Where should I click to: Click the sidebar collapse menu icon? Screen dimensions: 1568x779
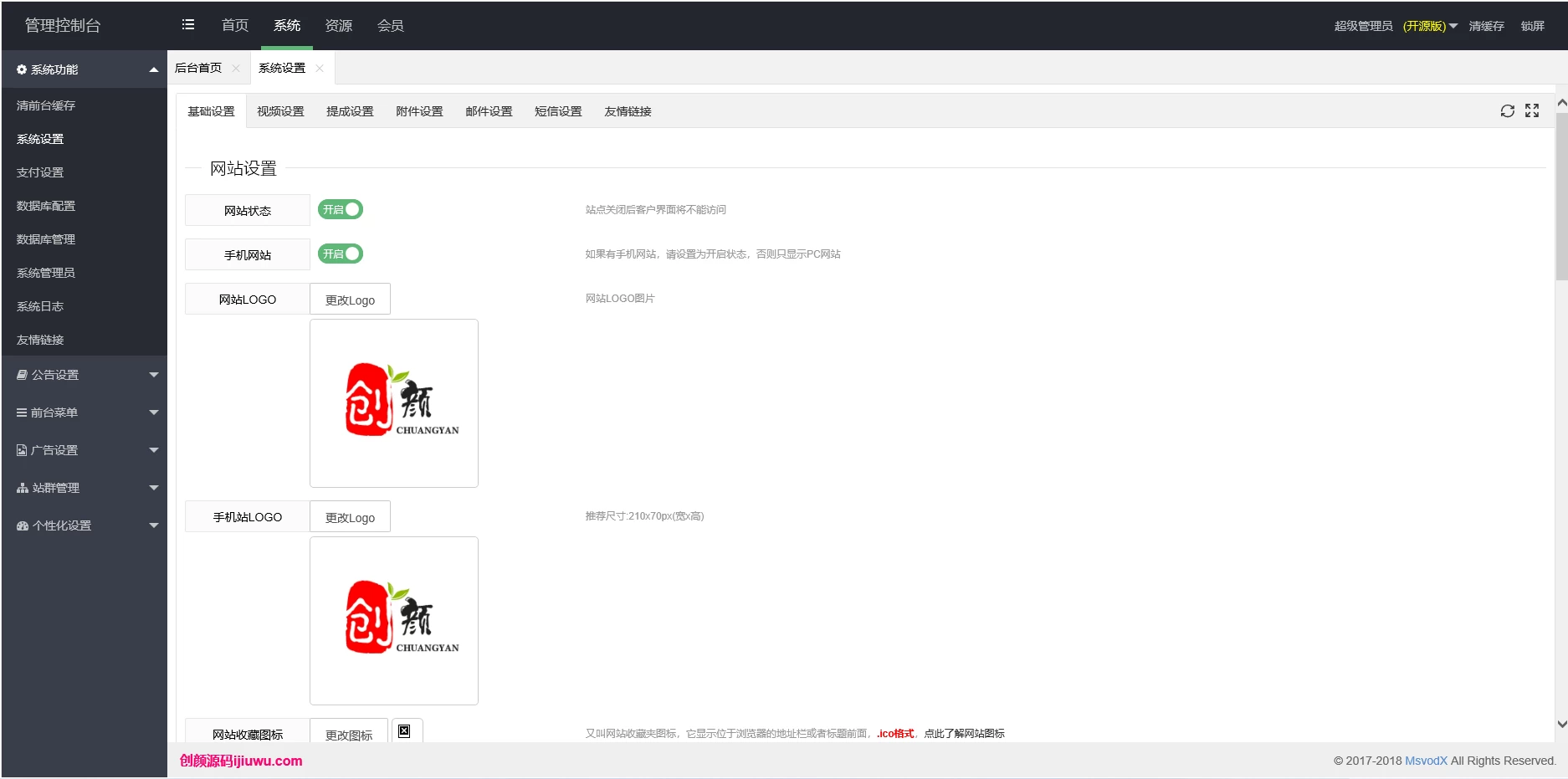click(x=188, y=25)
